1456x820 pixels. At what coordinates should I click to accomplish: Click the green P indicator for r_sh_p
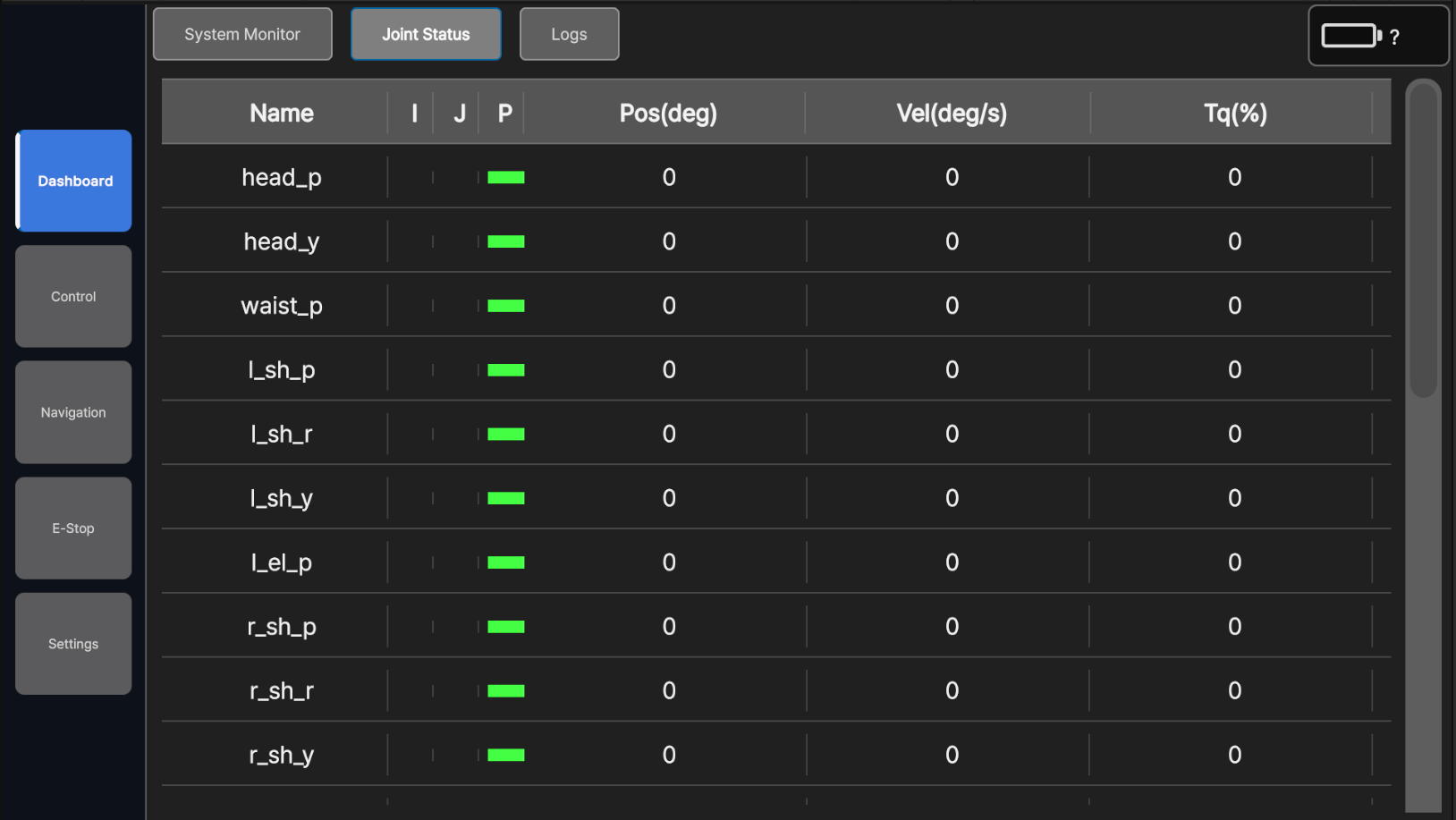(x=505, y=627)
